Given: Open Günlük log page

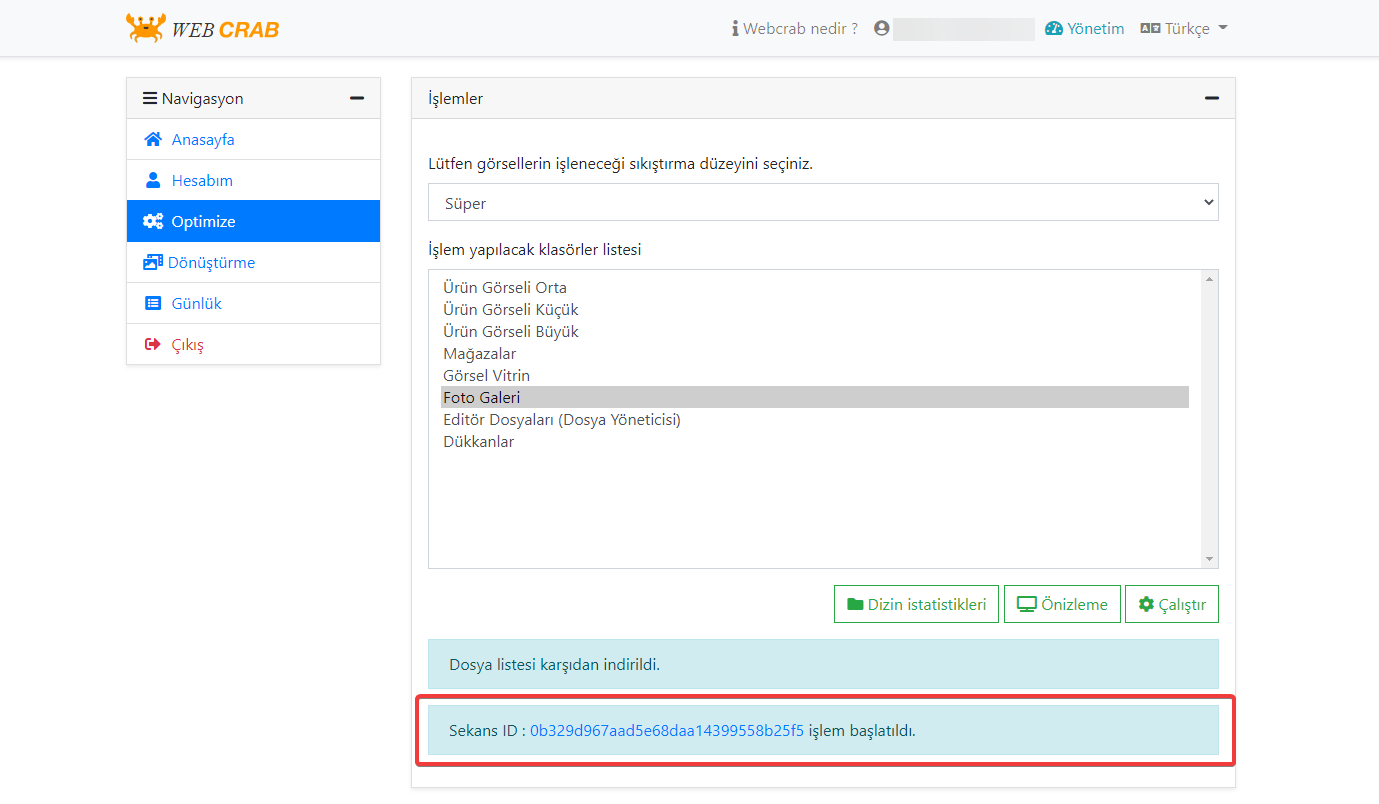Looking at the screenshot, I should (253, 303).
